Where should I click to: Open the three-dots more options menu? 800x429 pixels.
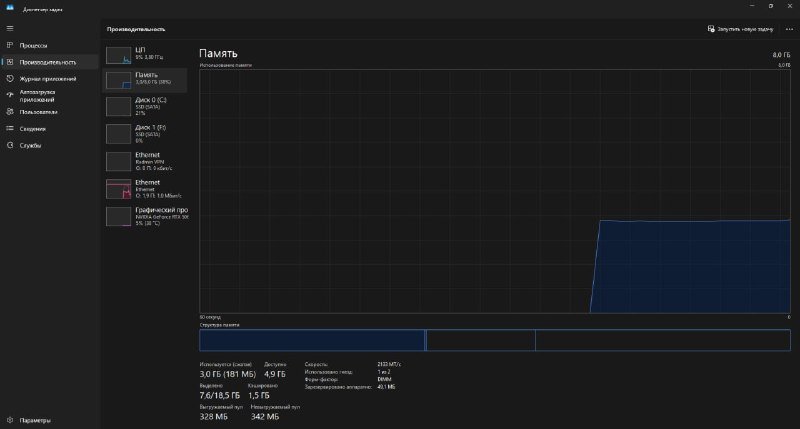(789, 29)
